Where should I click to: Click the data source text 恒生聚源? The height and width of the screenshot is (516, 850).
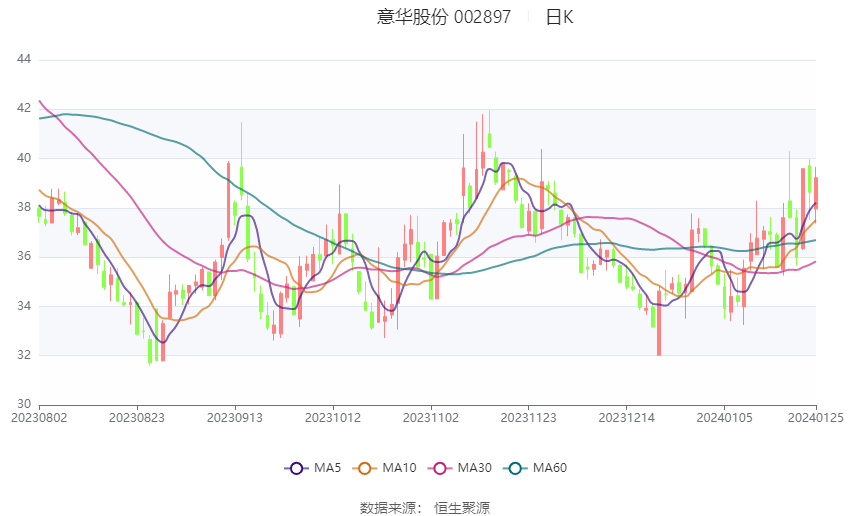coord(462,508)
